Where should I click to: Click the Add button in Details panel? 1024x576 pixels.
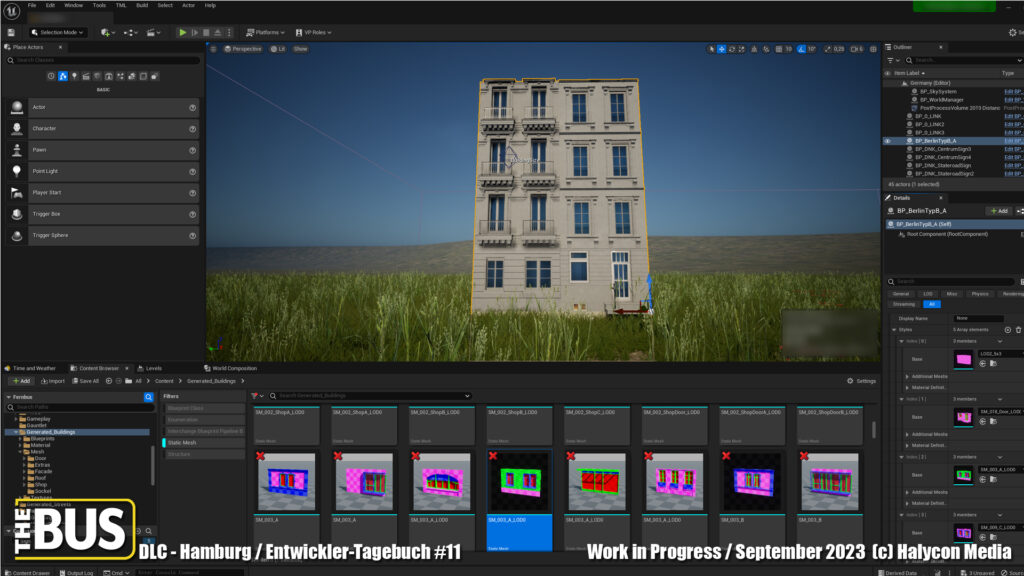point(997,211)
